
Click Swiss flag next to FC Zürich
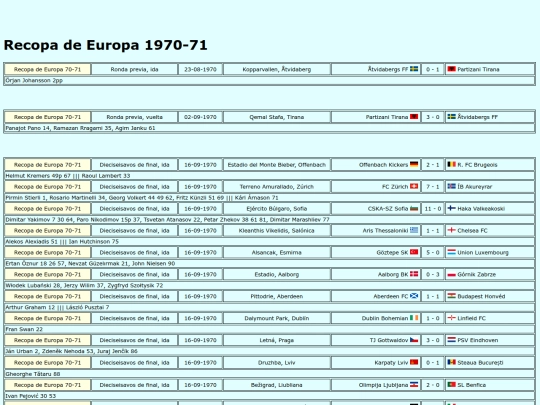[414, 186]
